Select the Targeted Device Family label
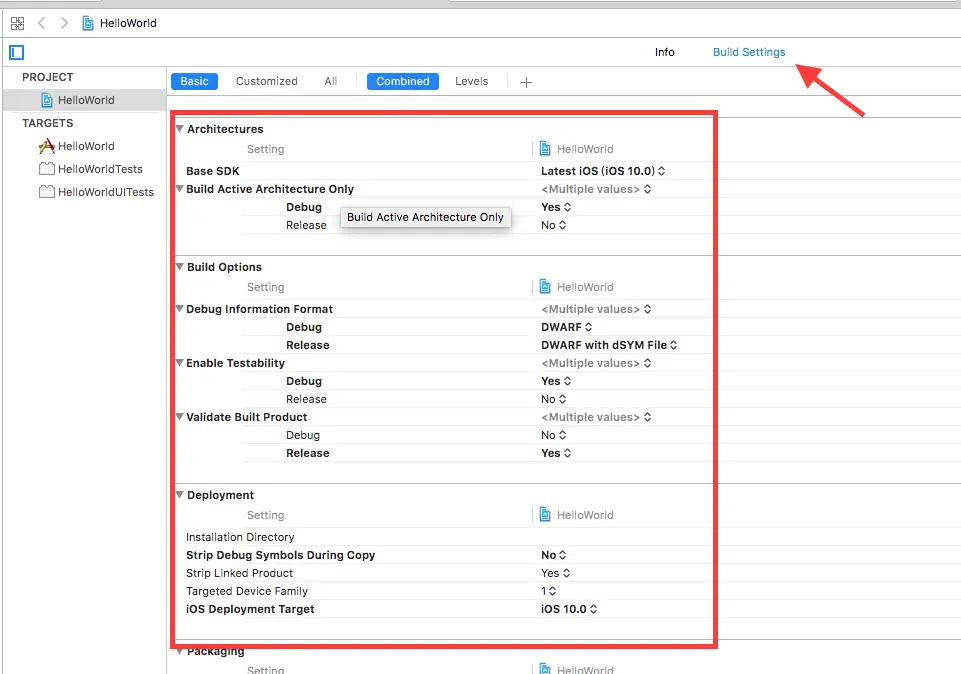This screenshot has width=961, height=674. pos(246,591)
